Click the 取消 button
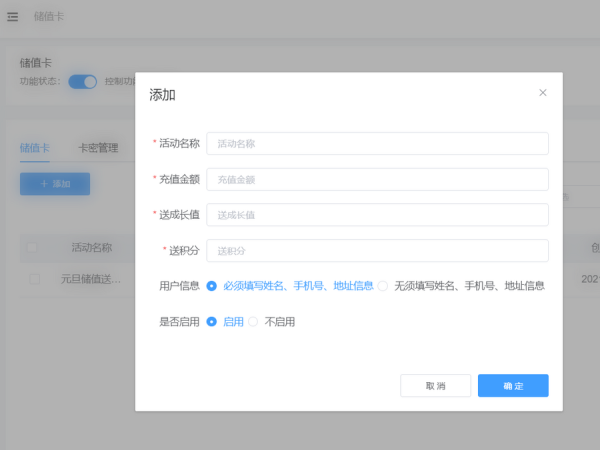Screen dimensions: 600x450 [435, 386]
